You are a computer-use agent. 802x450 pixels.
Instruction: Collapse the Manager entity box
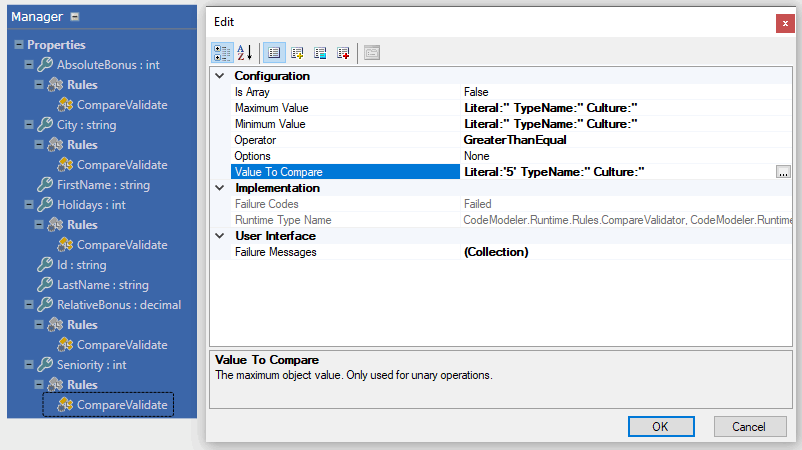point(75,17)
